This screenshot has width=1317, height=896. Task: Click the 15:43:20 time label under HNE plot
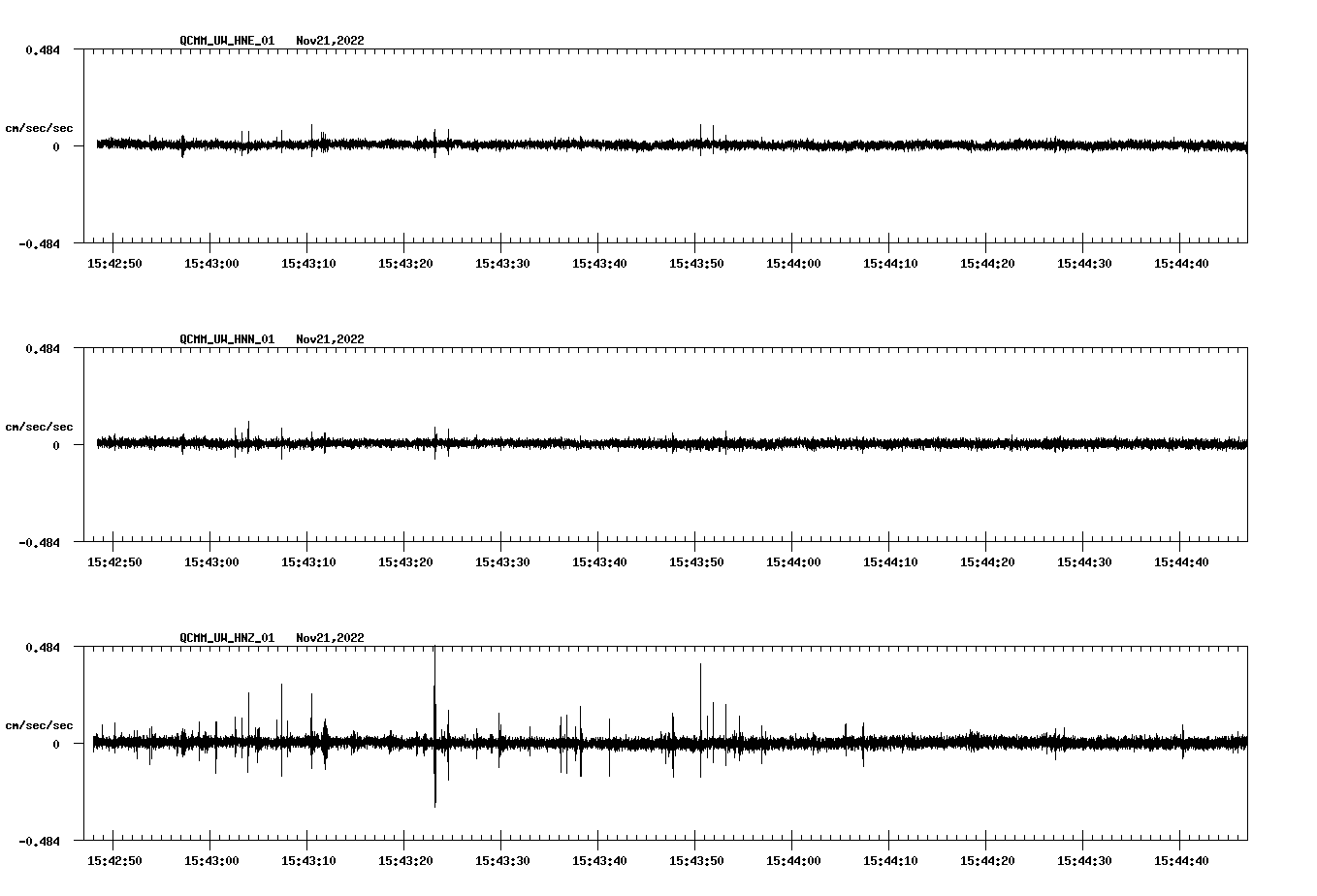click(405, 264)
